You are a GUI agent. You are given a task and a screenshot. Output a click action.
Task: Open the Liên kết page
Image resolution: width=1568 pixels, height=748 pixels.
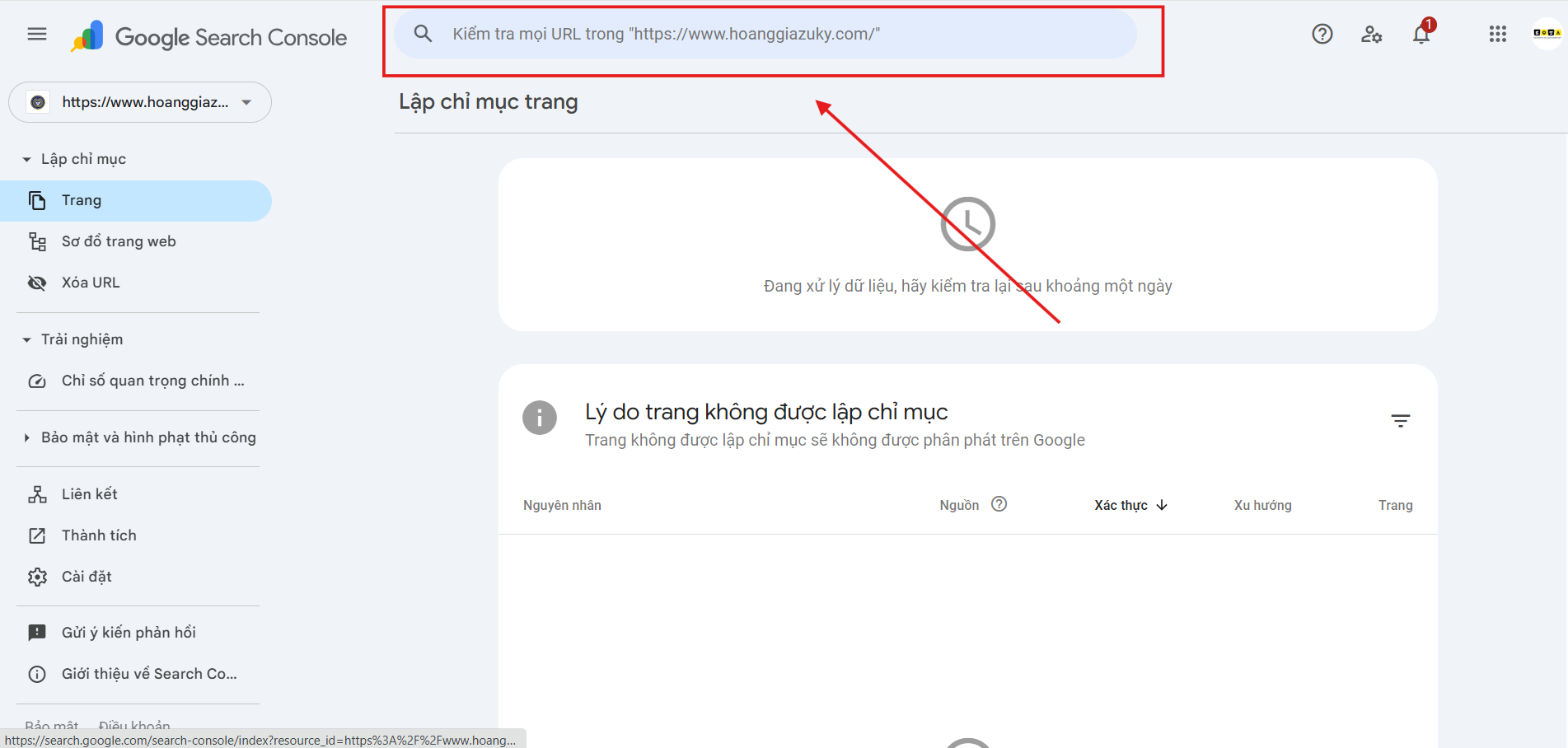90,494
